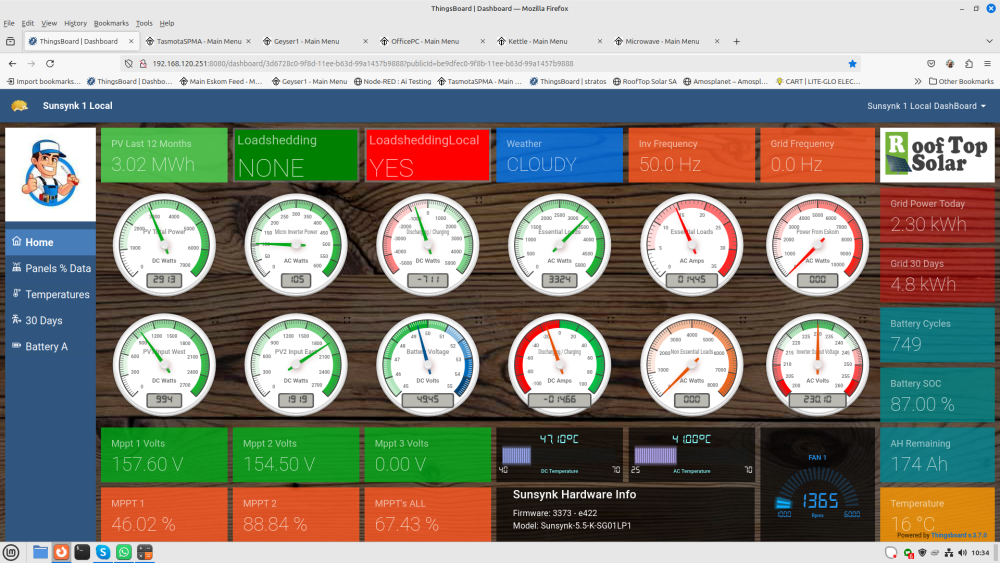The image size is (1000, 563).
Task: Expand Discharging / Charging DC Watts gauge fullscreen
Action: [478, 200]
